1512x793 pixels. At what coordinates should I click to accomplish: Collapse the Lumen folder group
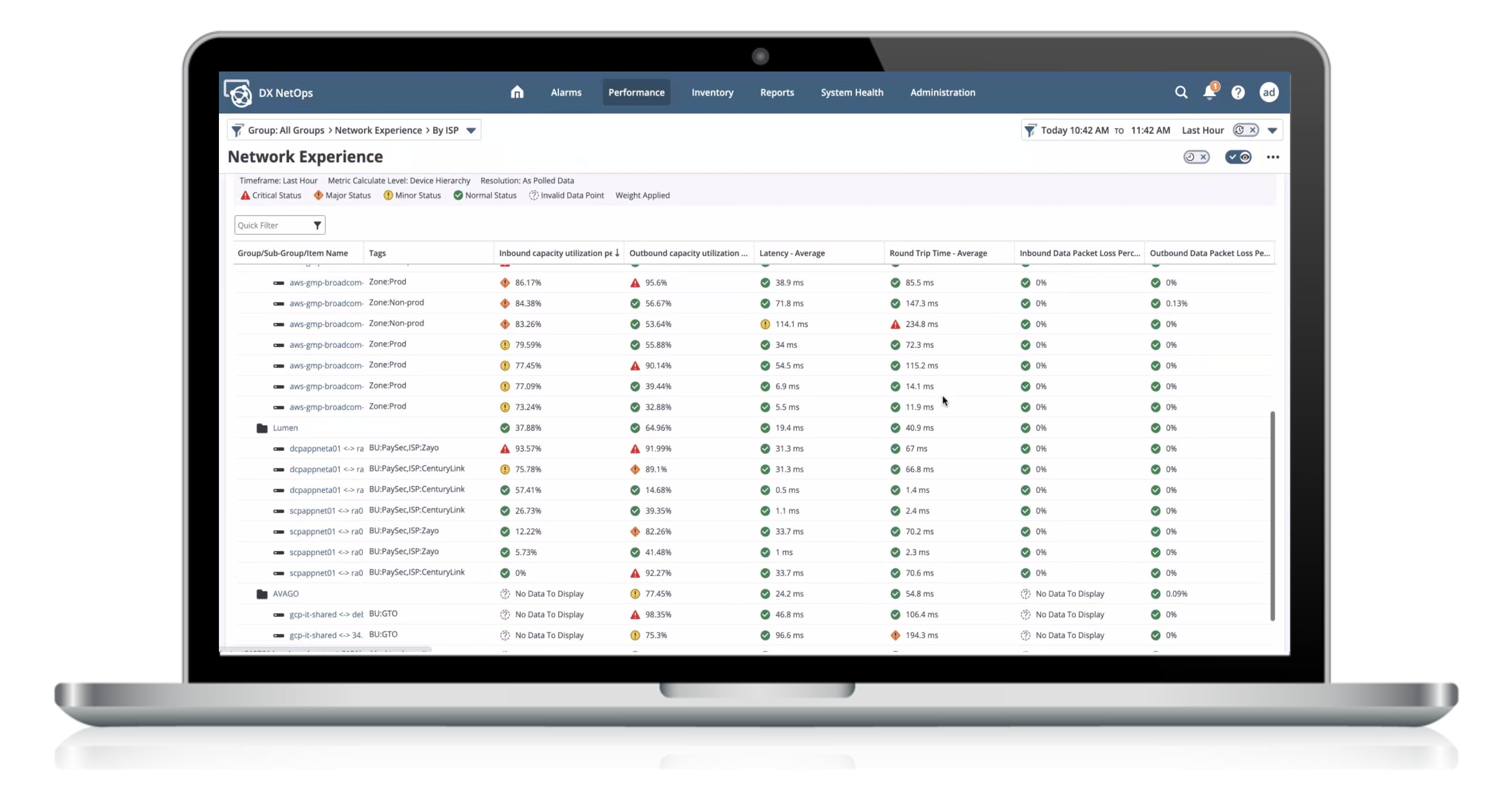coord(262,428)
